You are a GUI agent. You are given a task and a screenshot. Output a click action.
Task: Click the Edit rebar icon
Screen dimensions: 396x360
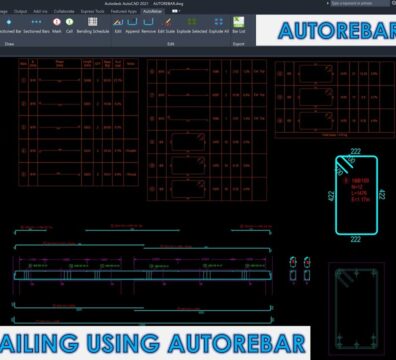(x=118, y=25)
